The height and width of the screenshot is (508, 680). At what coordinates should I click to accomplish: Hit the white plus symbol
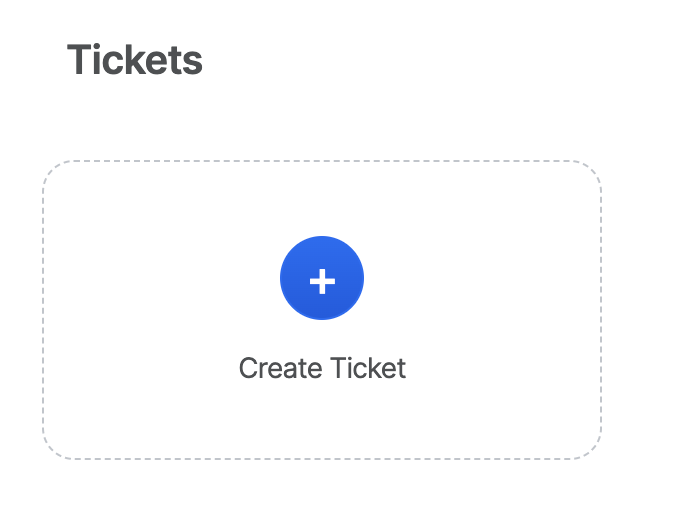pos(322,281)
